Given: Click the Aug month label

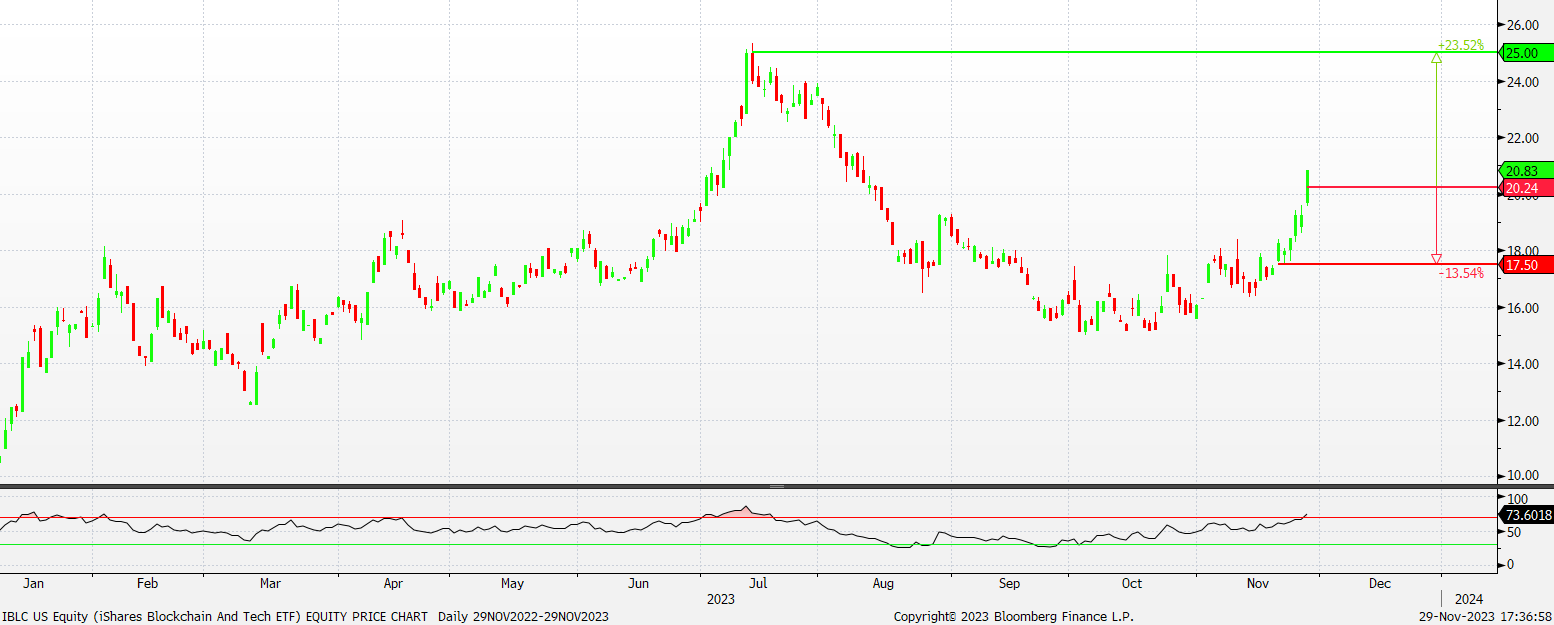Looking at the screenshot, I should click(882, 583).
